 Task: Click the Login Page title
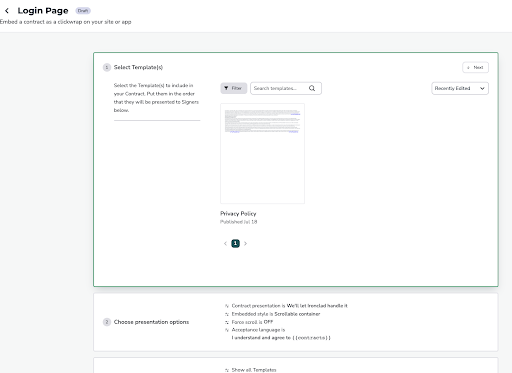43,11
